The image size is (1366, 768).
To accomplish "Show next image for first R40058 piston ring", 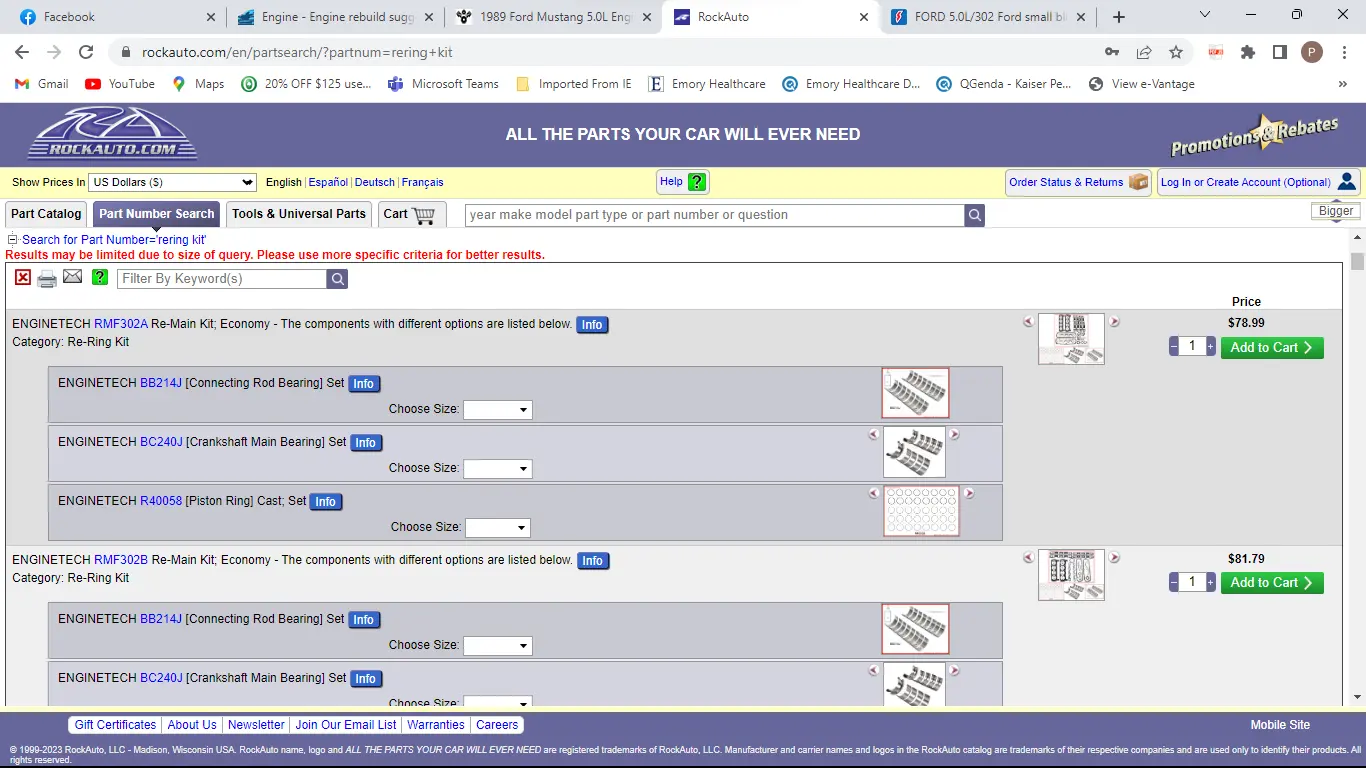I will point(968,493).
